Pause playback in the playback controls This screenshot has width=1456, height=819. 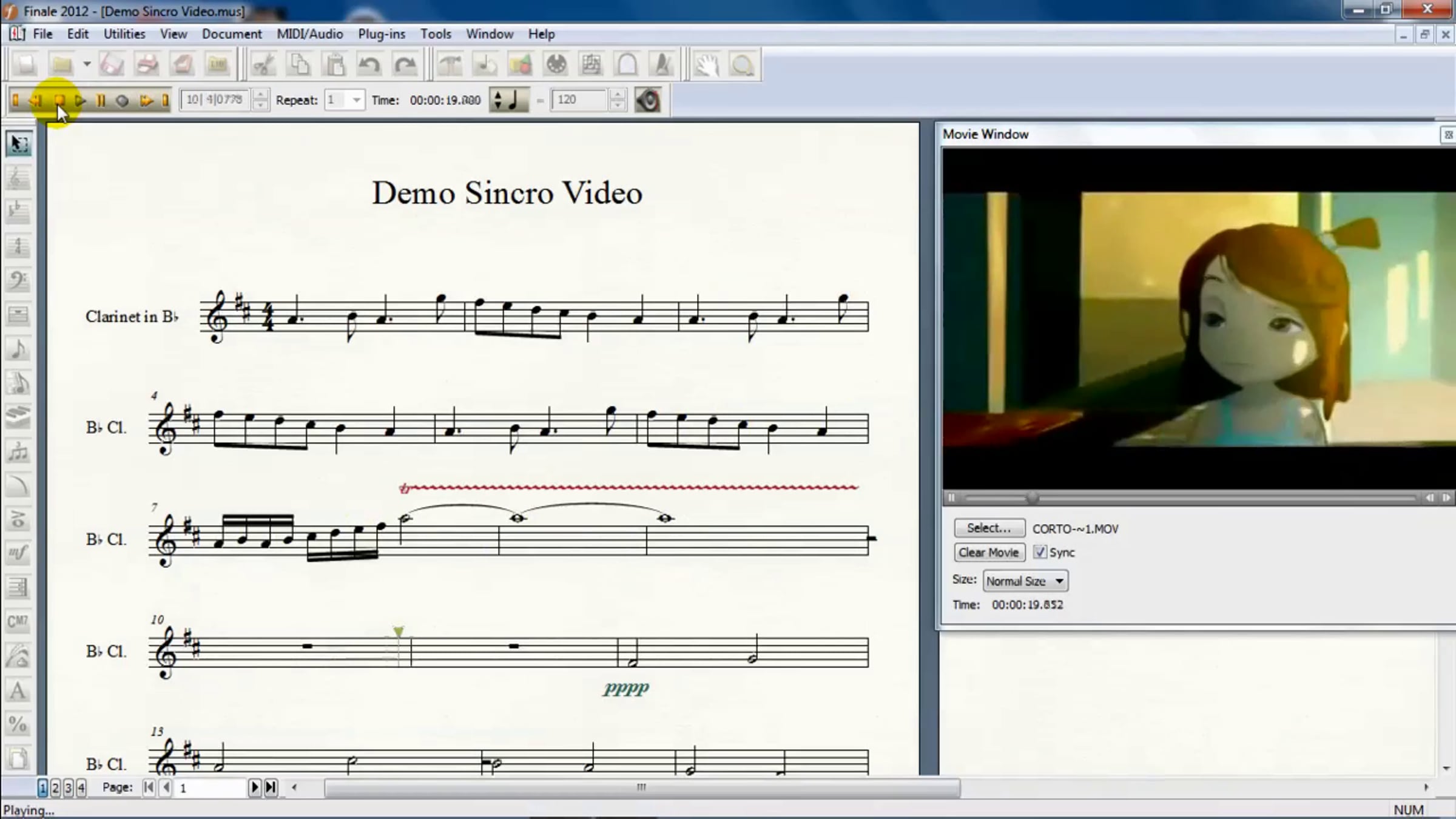(x=101, y=101)
